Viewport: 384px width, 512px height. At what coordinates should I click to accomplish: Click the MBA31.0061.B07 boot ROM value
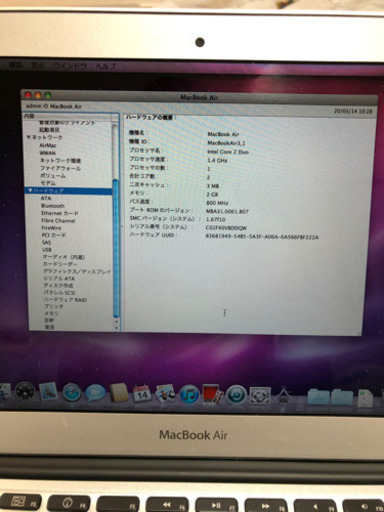[x=227, y=211]
